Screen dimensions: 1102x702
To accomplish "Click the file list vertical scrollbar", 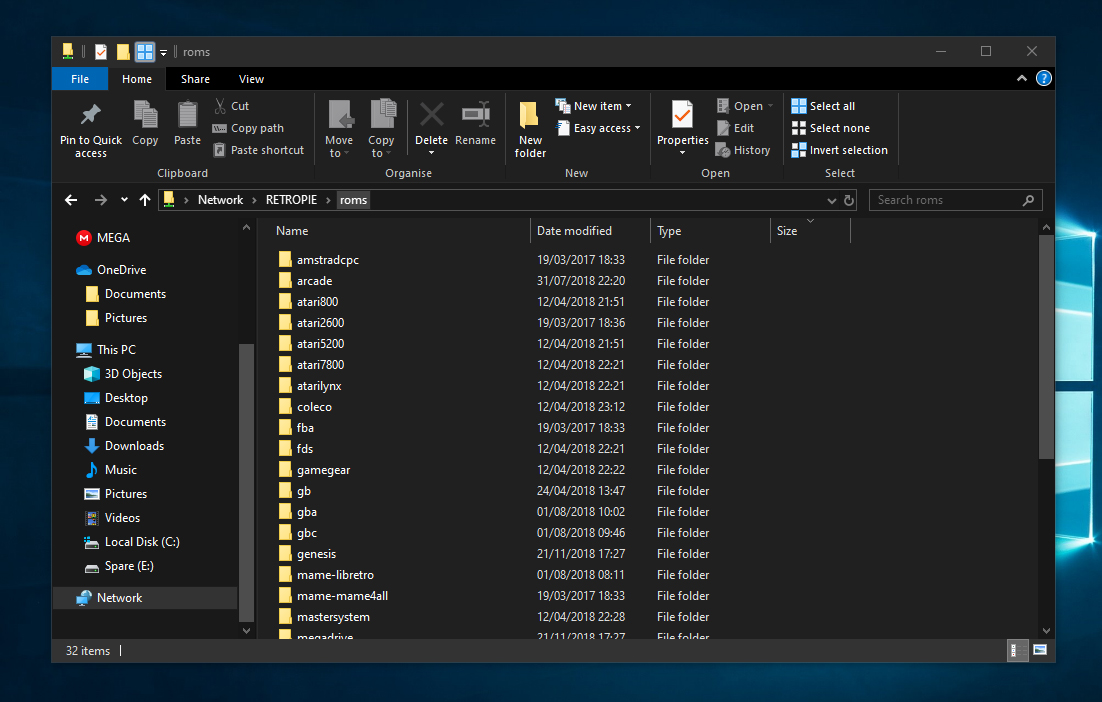I will (x=1046, y=347).
